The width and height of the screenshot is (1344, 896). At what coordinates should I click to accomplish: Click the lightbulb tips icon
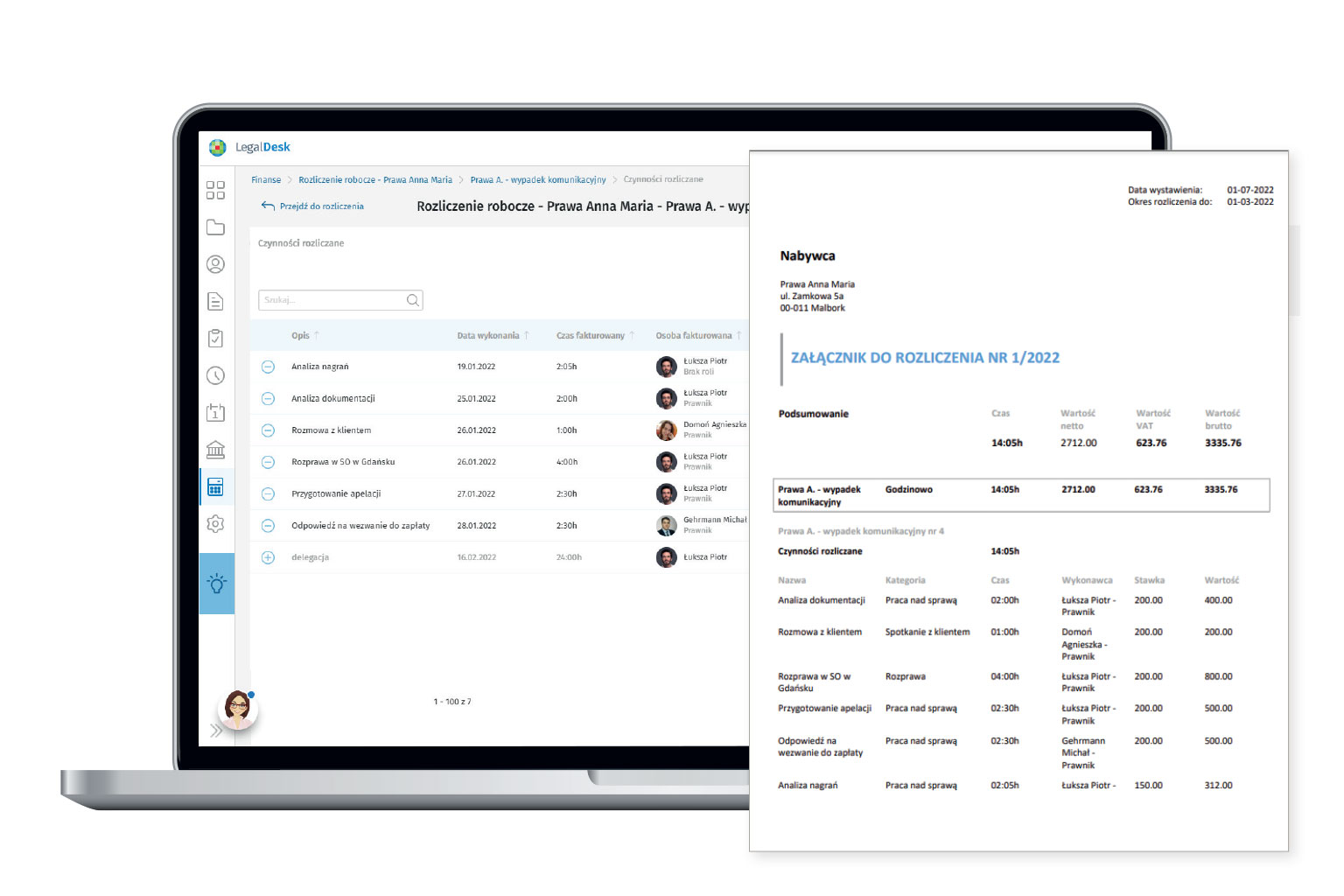[217, 583]
